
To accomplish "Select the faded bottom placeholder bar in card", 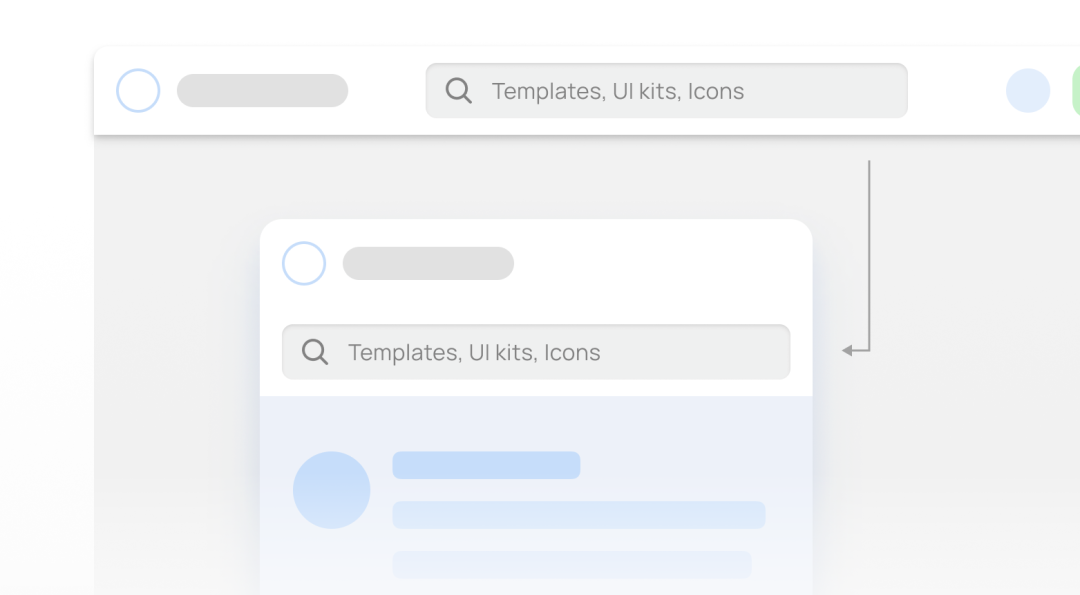I will [572, 565].
